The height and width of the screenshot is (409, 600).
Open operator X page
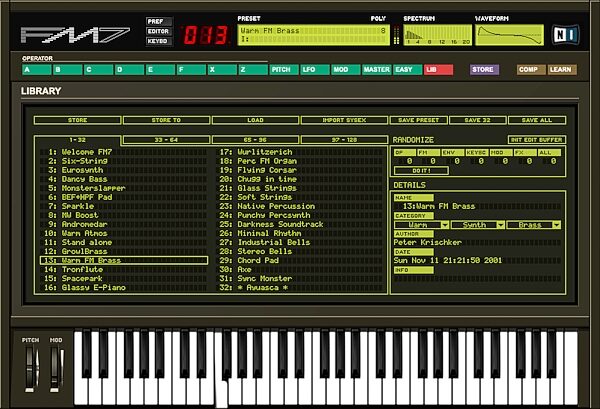(222, 70)
